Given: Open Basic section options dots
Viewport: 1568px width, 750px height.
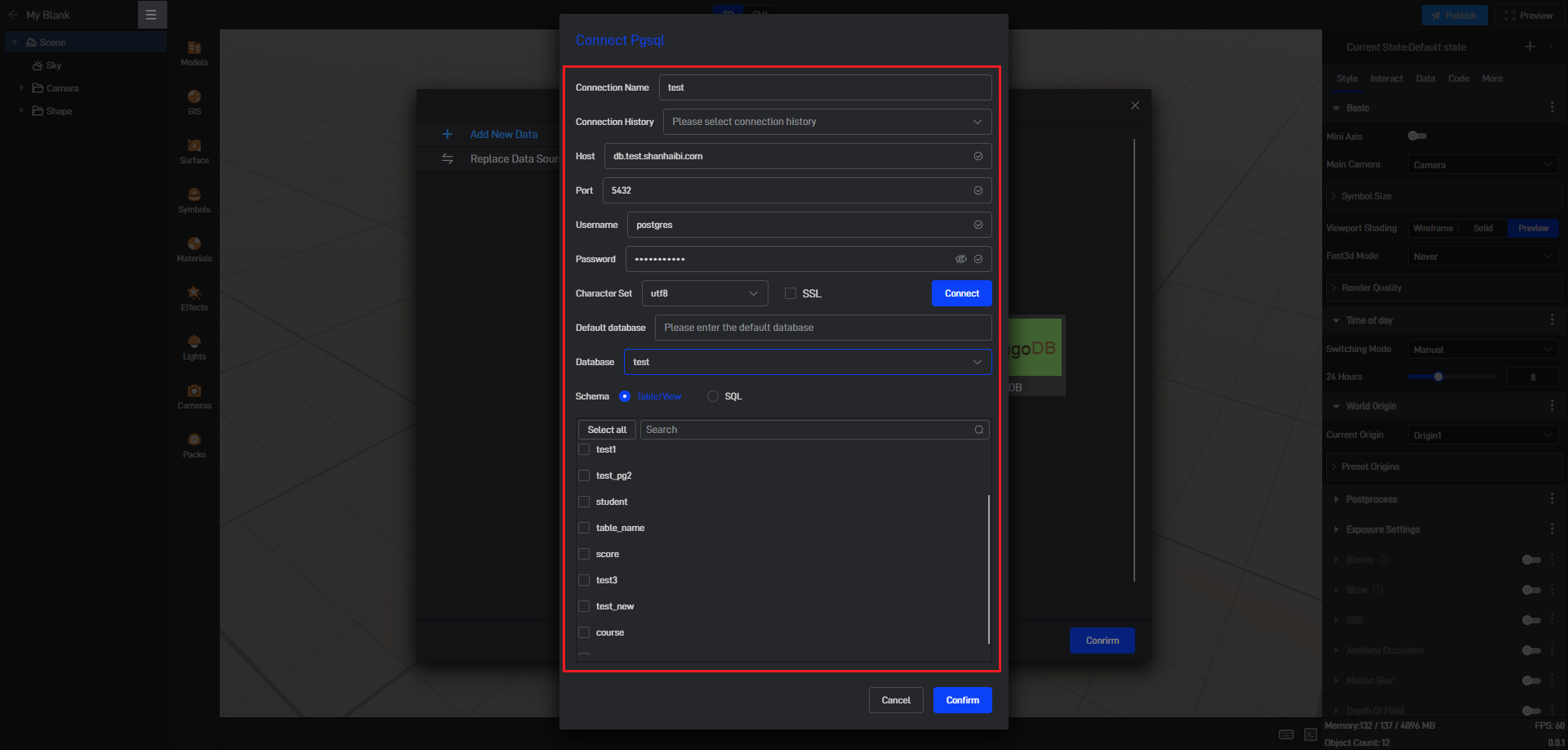Looking at the screenshot, I should tap(1552, 108).
